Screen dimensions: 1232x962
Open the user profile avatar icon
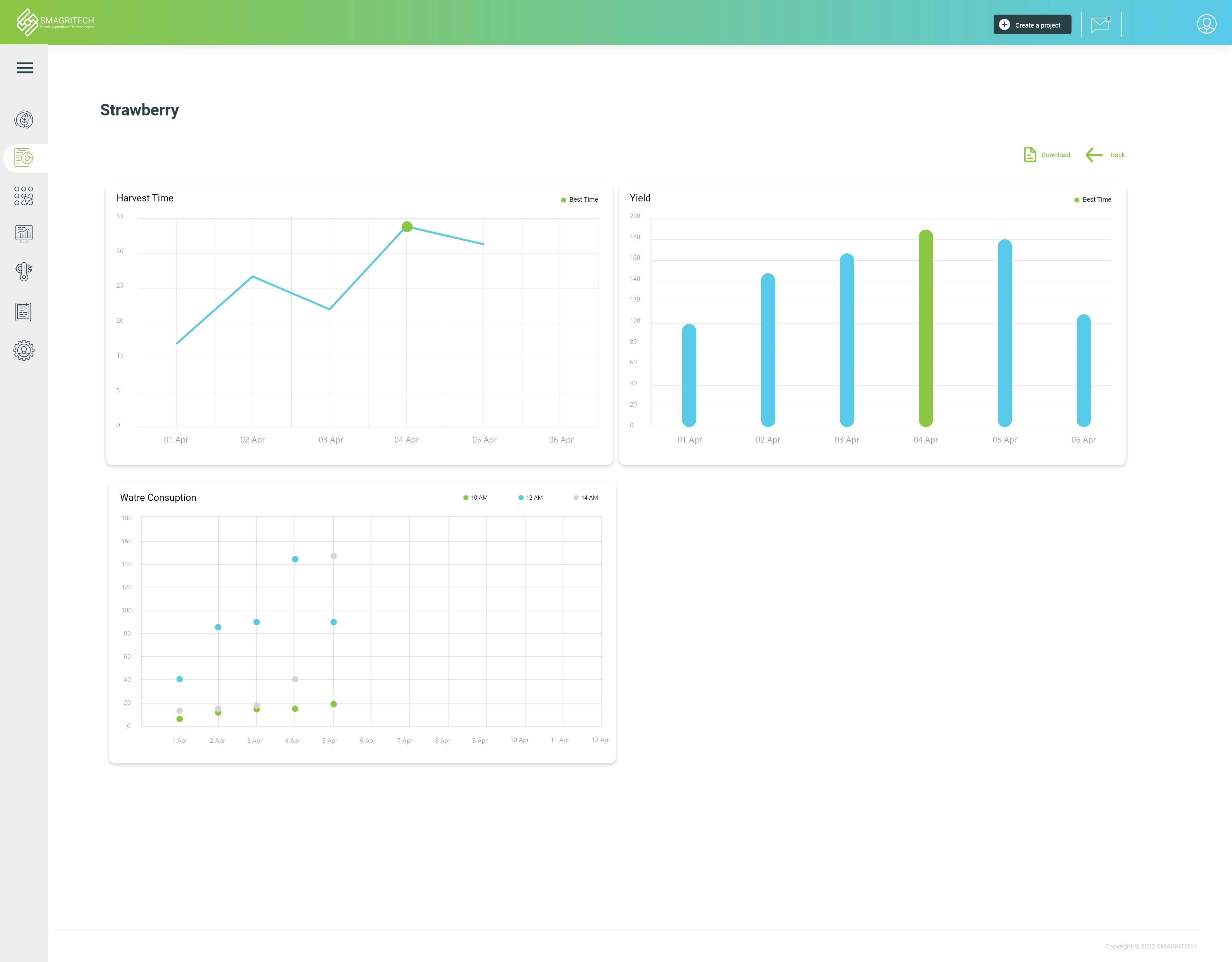click(x=1207, y=24)
